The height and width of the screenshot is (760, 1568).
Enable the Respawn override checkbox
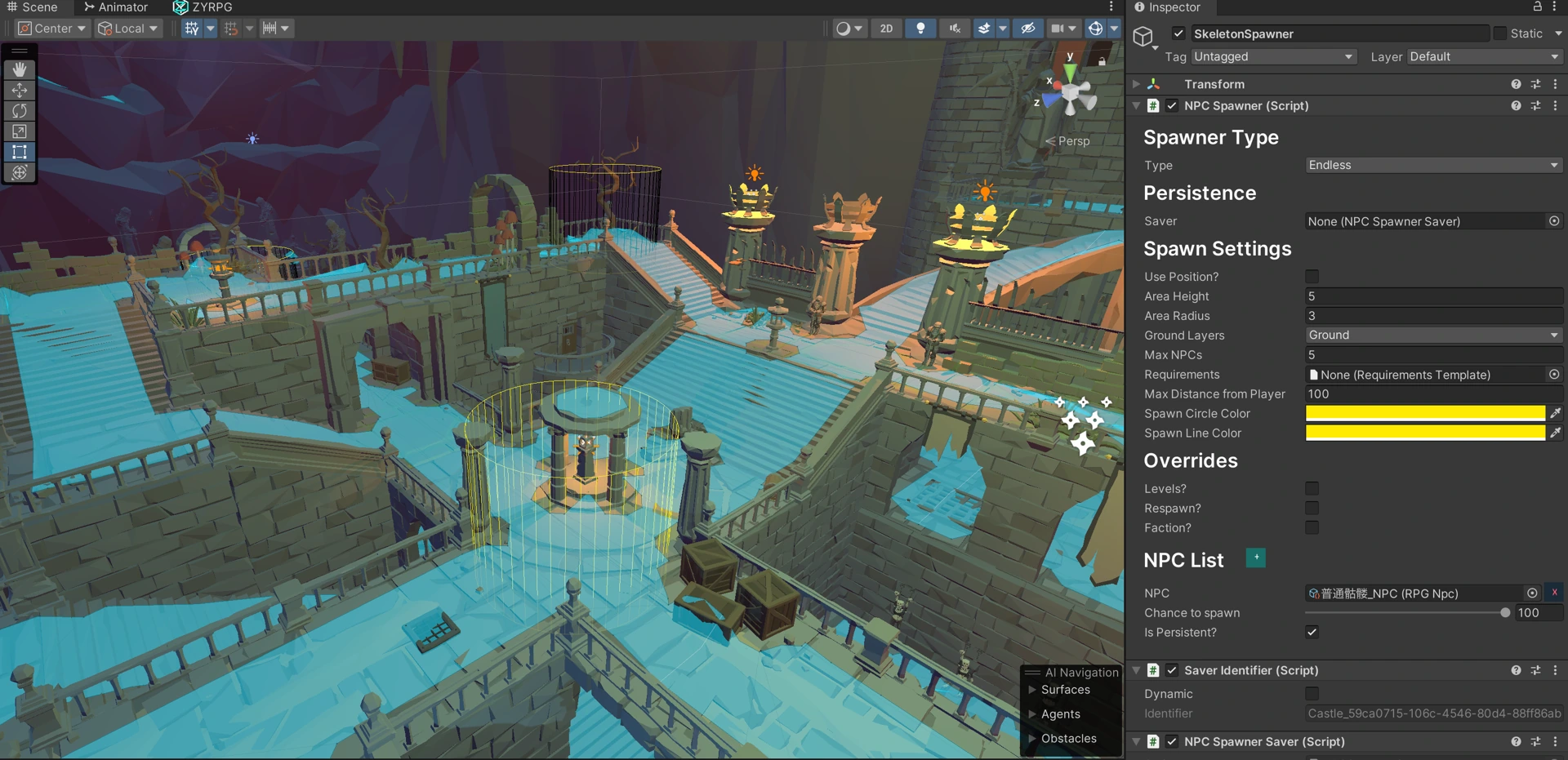pyautogui.click(x=1312, y=508)
